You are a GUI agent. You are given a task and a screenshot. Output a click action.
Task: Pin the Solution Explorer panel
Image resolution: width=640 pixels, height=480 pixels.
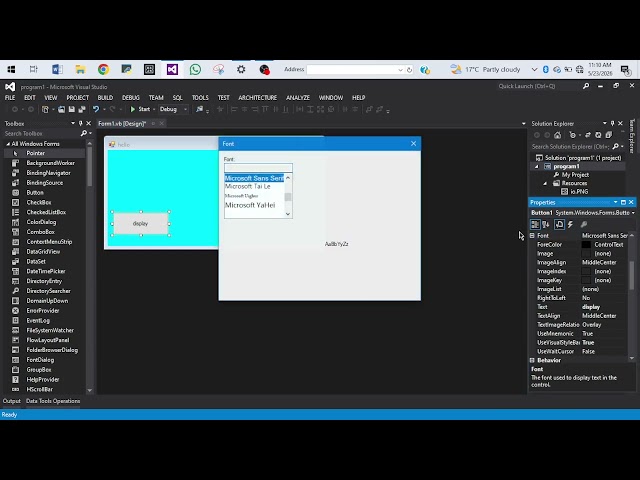pyautogui.click(x=612, y=123)
